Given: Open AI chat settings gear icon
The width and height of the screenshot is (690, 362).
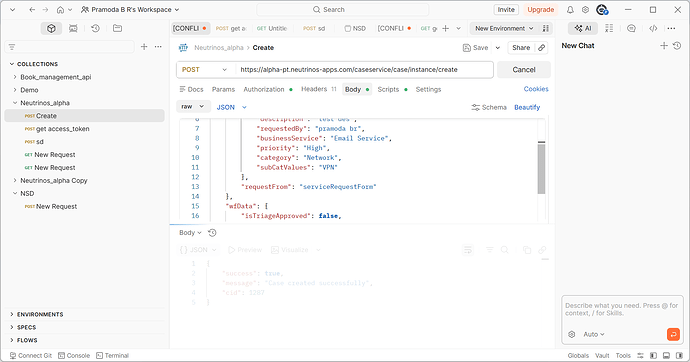Looking at the screenshot, I should tap(572, 334).
